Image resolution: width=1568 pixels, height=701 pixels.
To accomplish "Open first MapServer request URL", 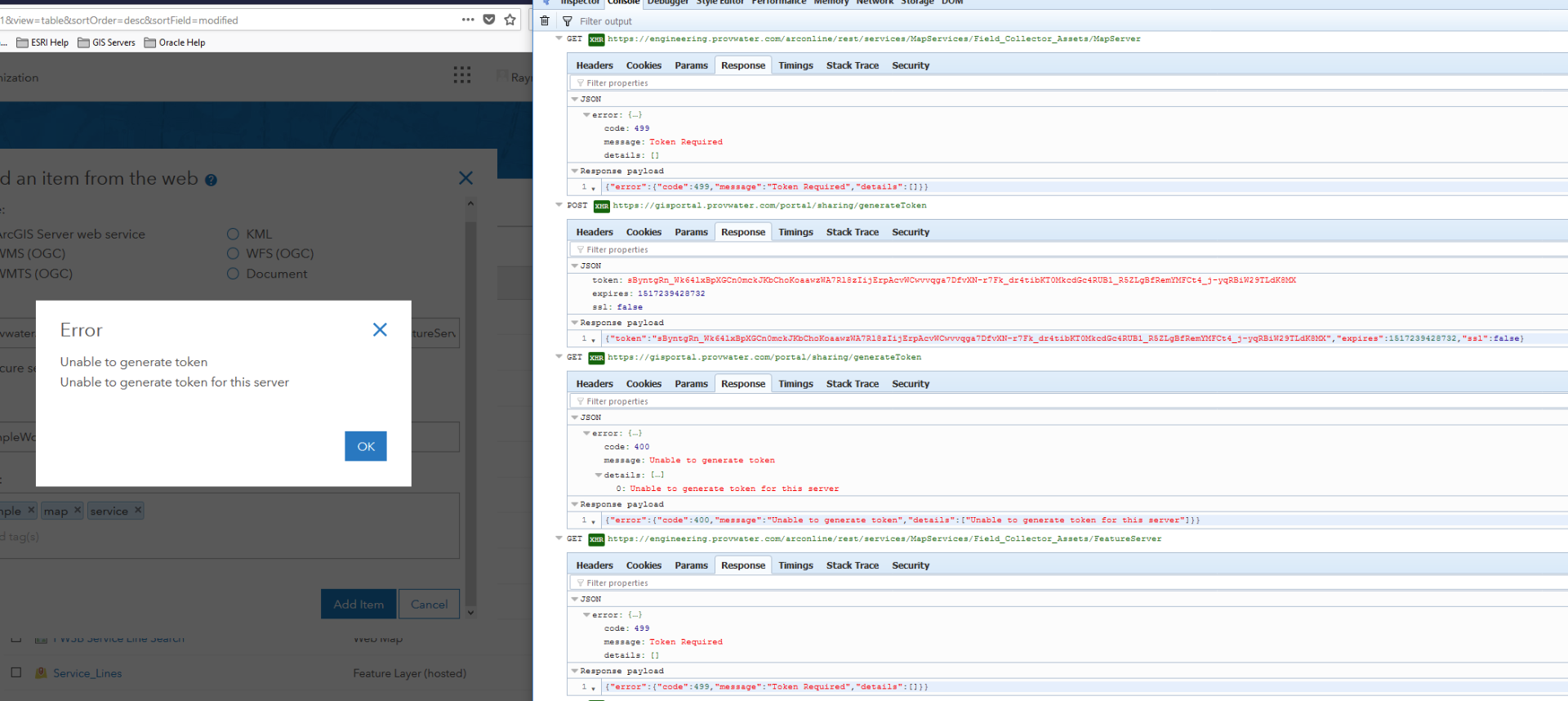I will click(874, 39).
